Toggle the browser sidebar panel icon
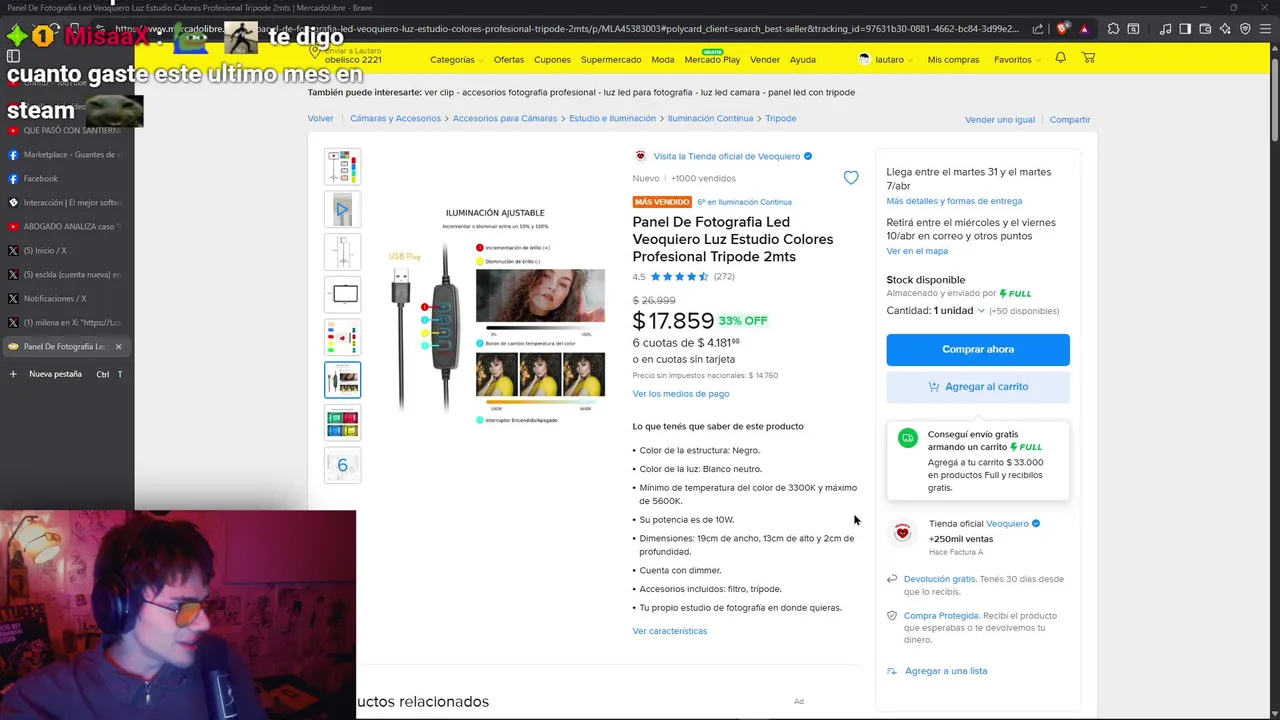The width and height of the screenshot is (1280, 720). point(1184,29)
